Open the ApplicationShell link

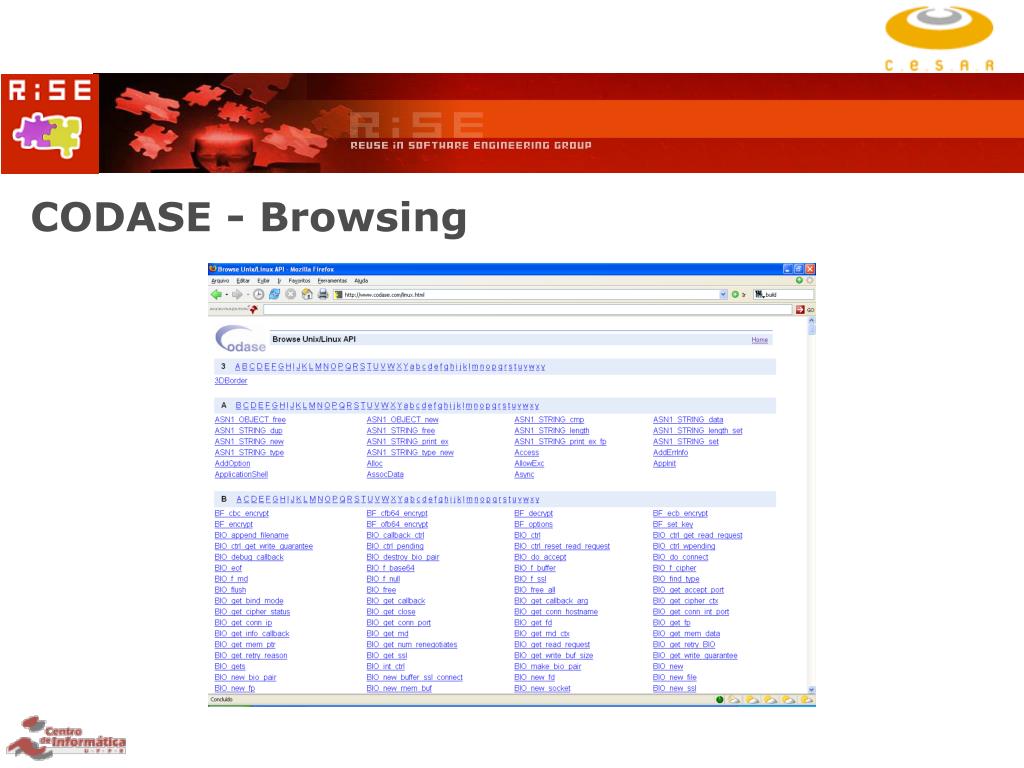pyautogui.click(x=241, y=475)
